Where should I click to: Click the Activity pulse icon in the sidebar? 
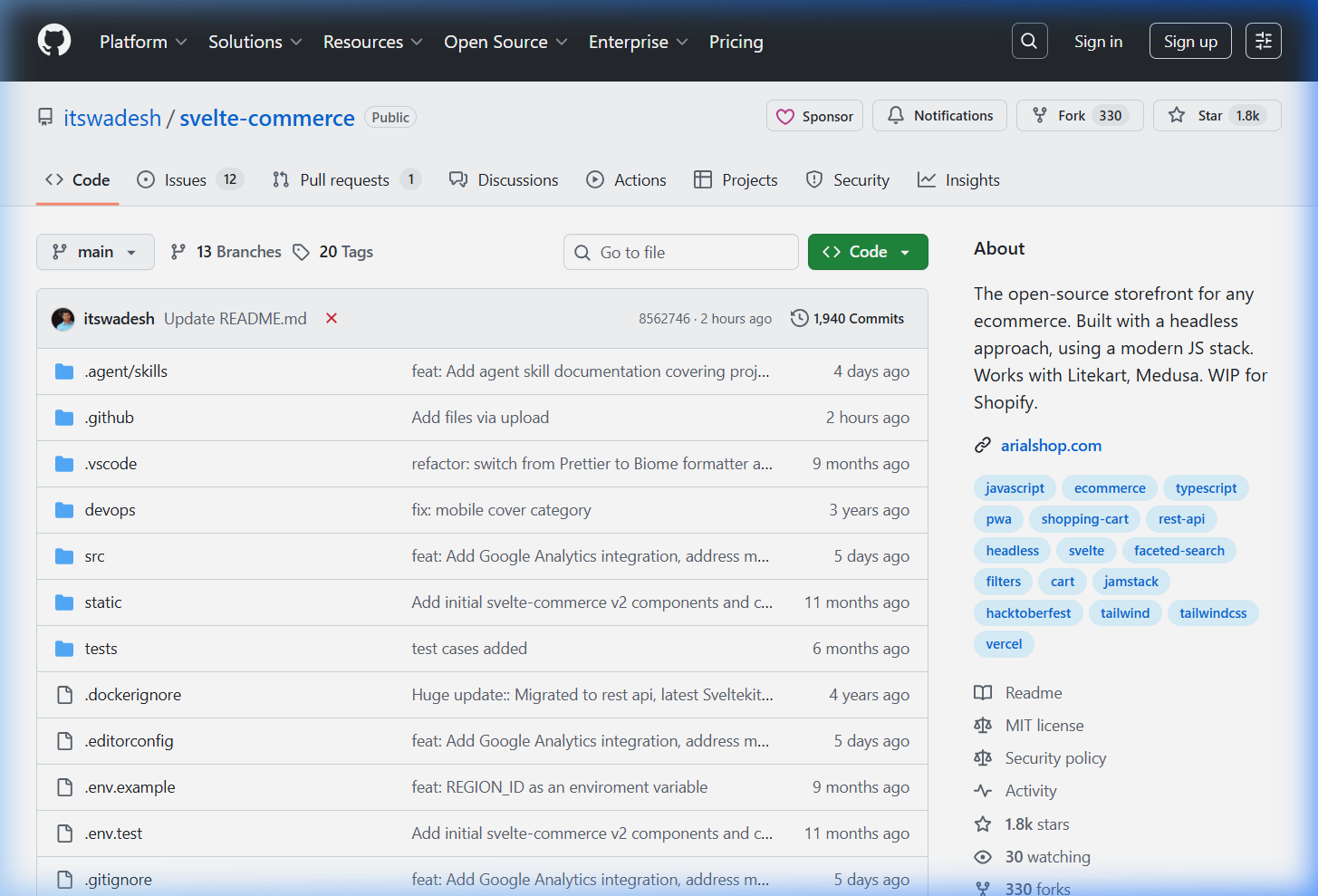click(x=983, y=790)
